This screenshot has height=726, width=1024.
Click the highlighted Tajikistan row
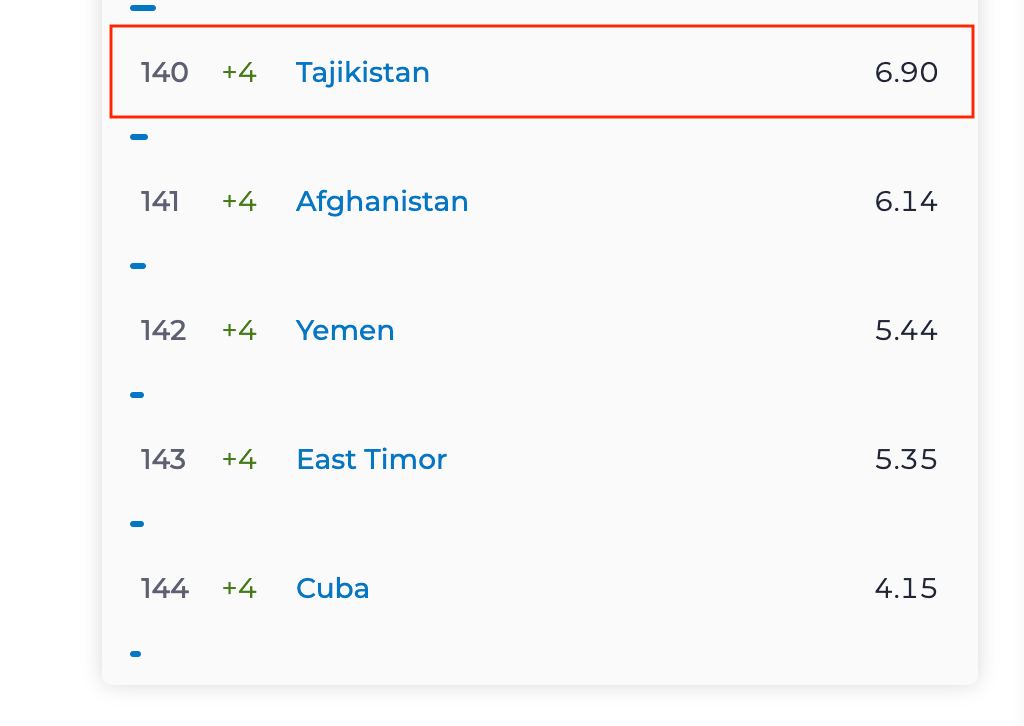[541, 72]
